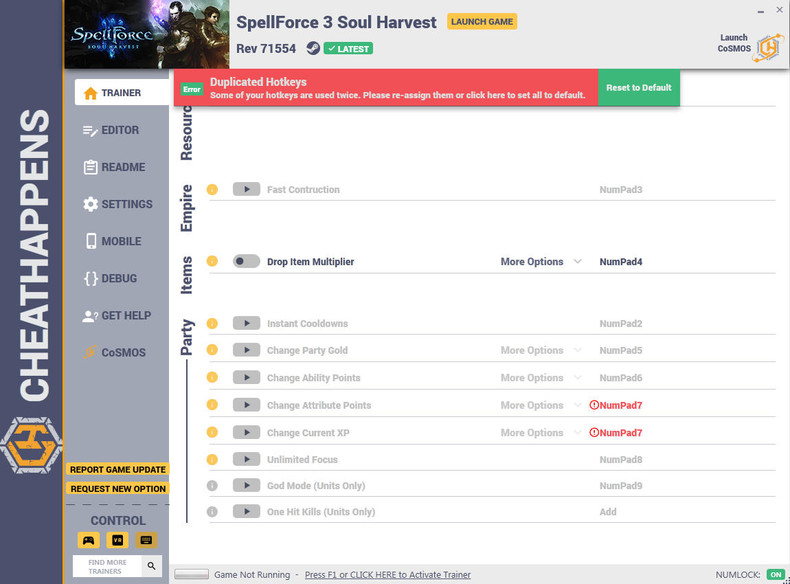Image resolution: width=790 pixels, height=584 pixels.
Task: Click the info icon for Instant Cooldowns
Action: click(212, 323)
